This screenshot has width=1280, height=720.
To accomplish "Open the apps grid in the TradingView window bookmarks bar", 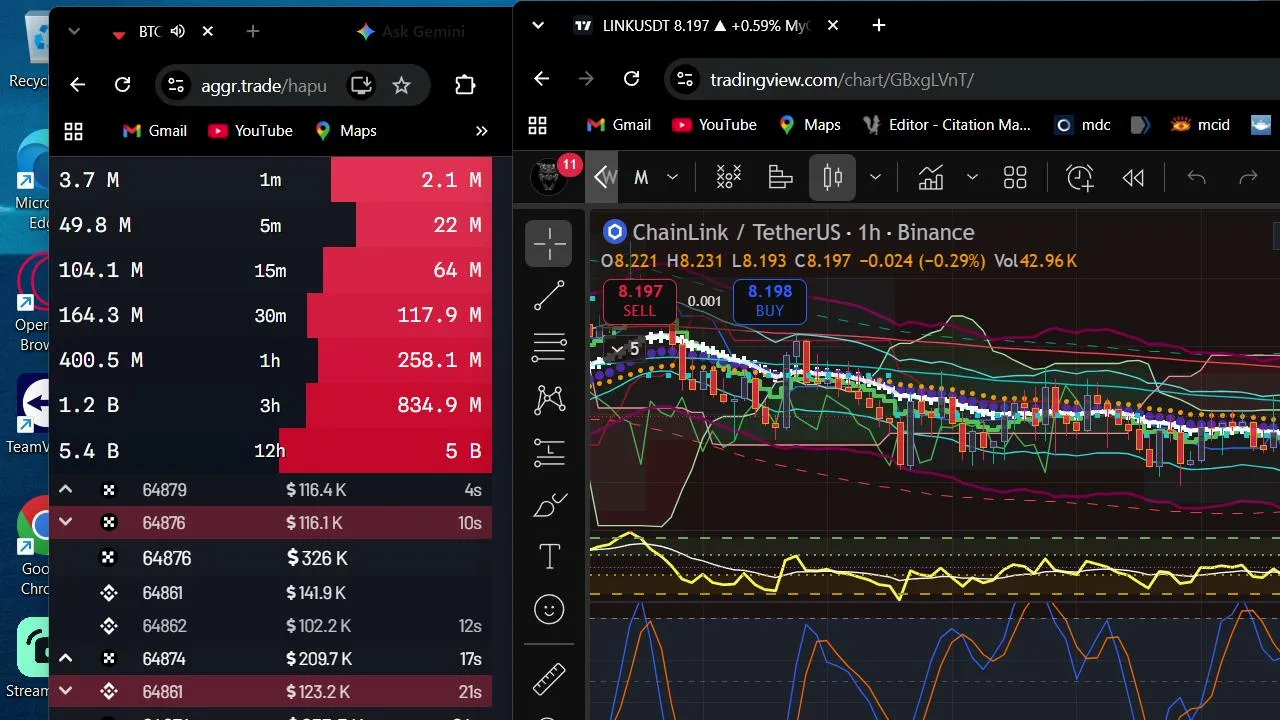I will [x=538, y=125].
